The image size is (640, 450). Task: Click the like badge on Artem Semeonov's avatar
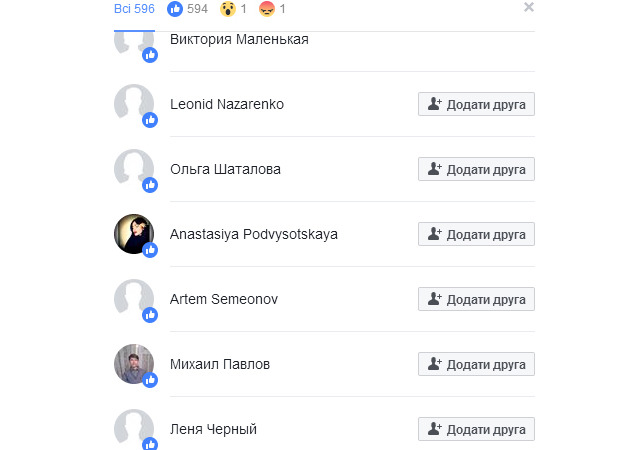click(x=150, y=315)
